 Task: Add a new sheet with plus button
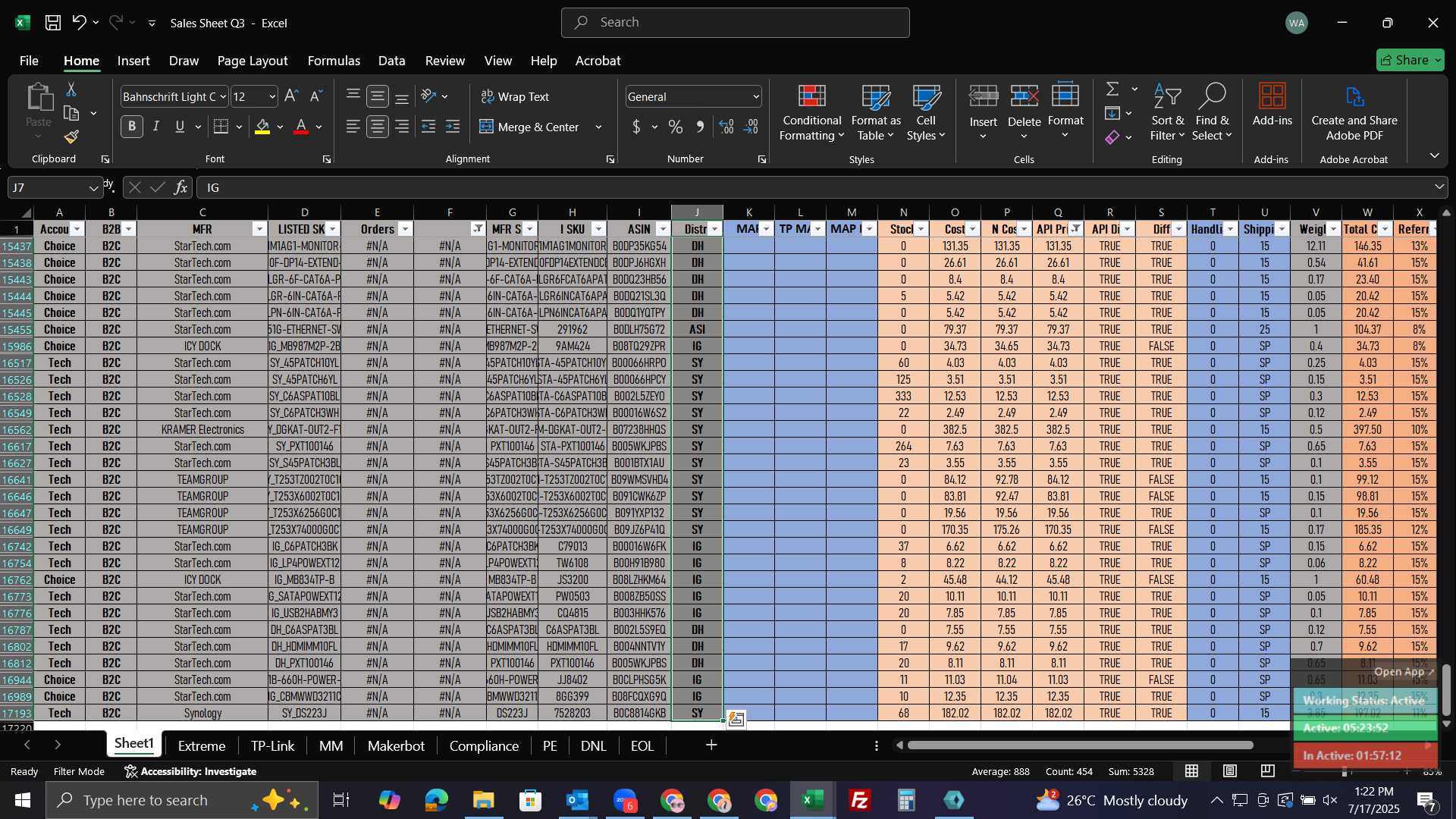[x=711, y=745]
